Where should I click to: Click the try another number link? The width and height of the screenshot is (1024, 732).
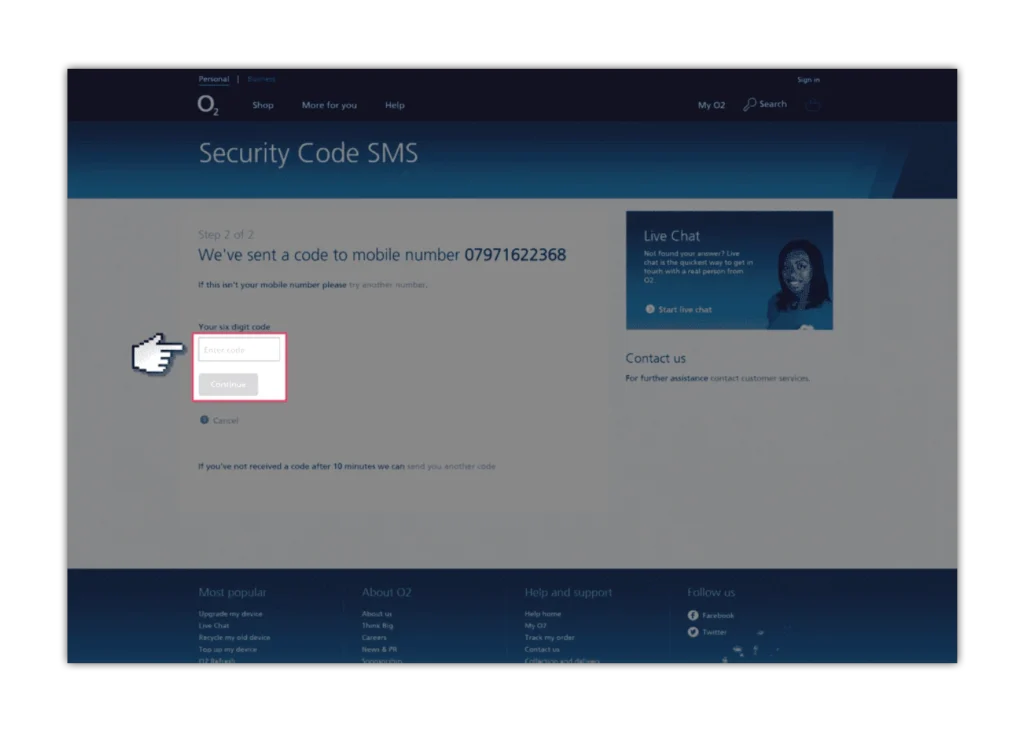(387, 285)
